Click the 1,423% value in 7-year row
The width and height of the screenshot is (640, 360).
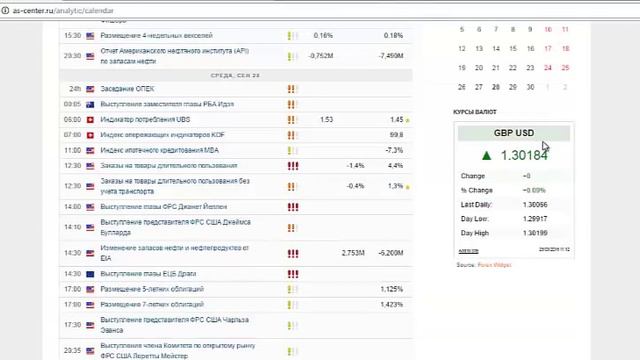coord(391,305)
